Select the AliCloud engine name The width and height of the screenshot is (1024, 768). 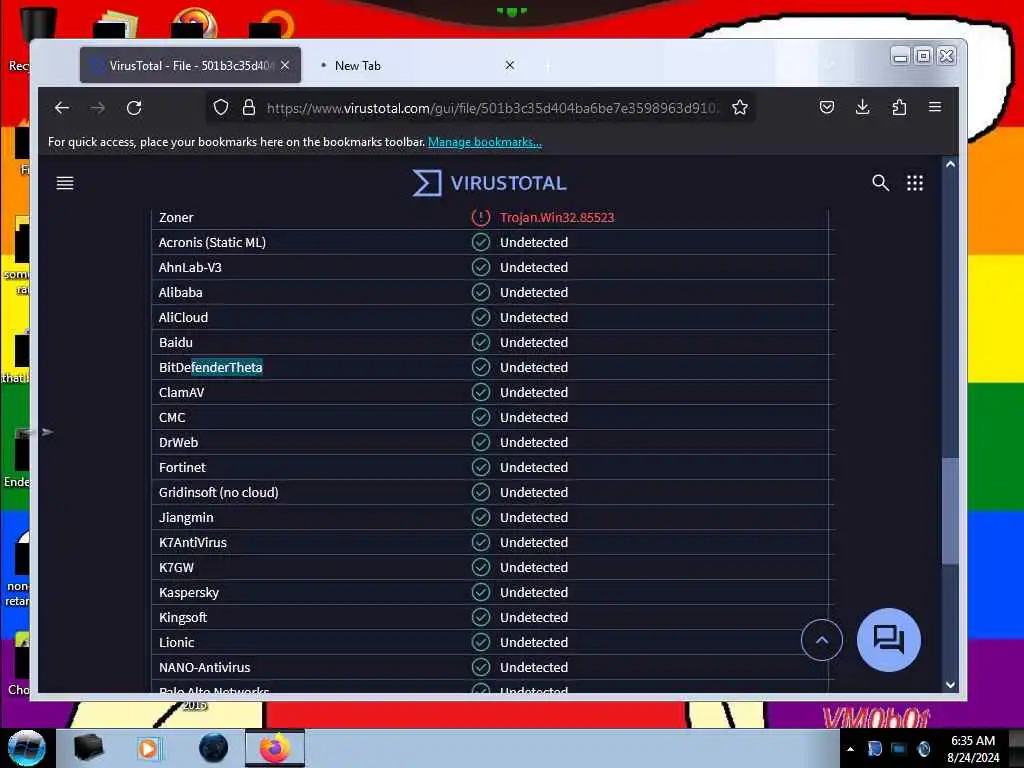[184, 317]
